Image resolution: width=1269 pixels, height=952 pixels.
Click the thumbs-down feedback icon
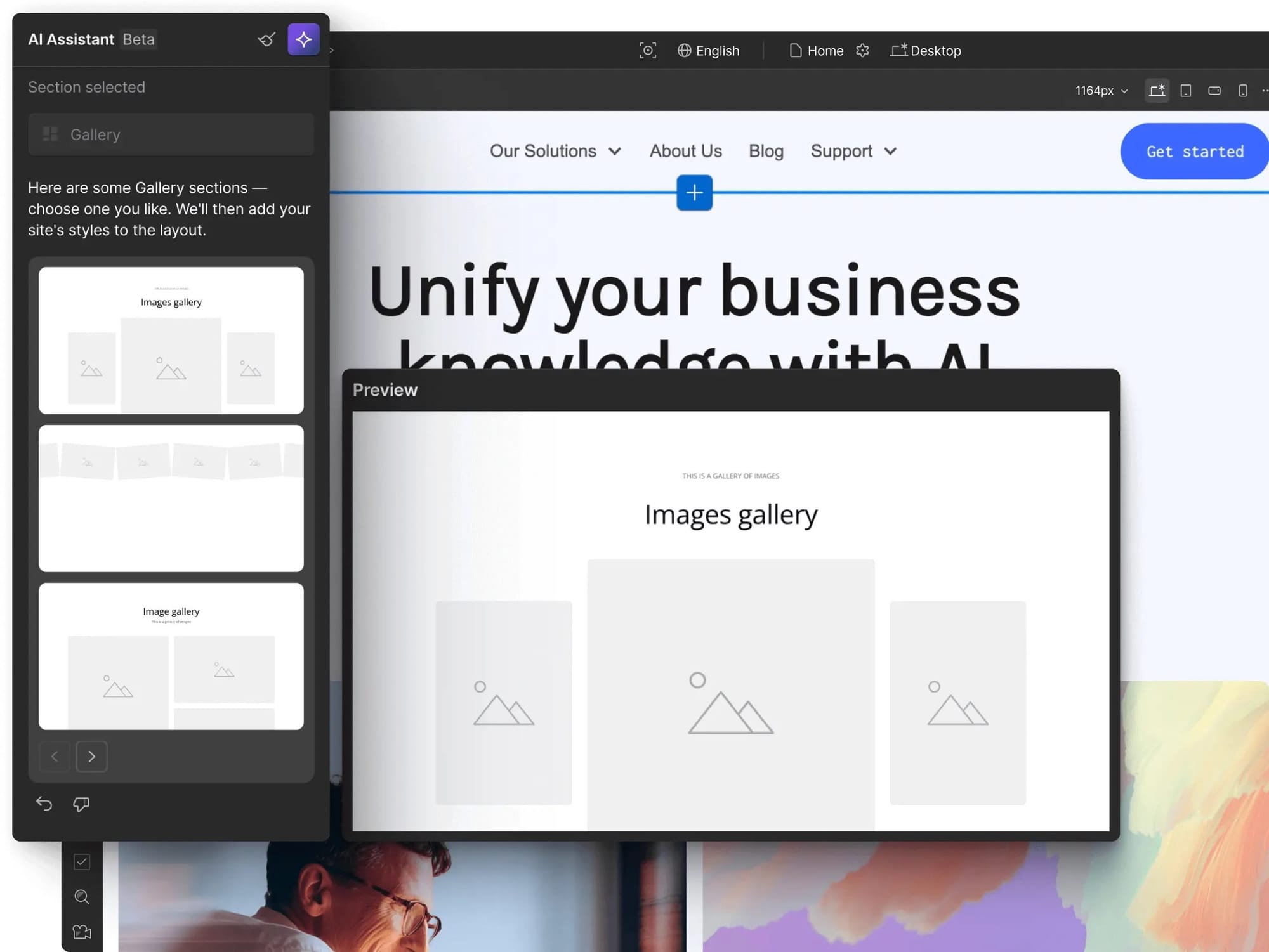coord(81,804)
